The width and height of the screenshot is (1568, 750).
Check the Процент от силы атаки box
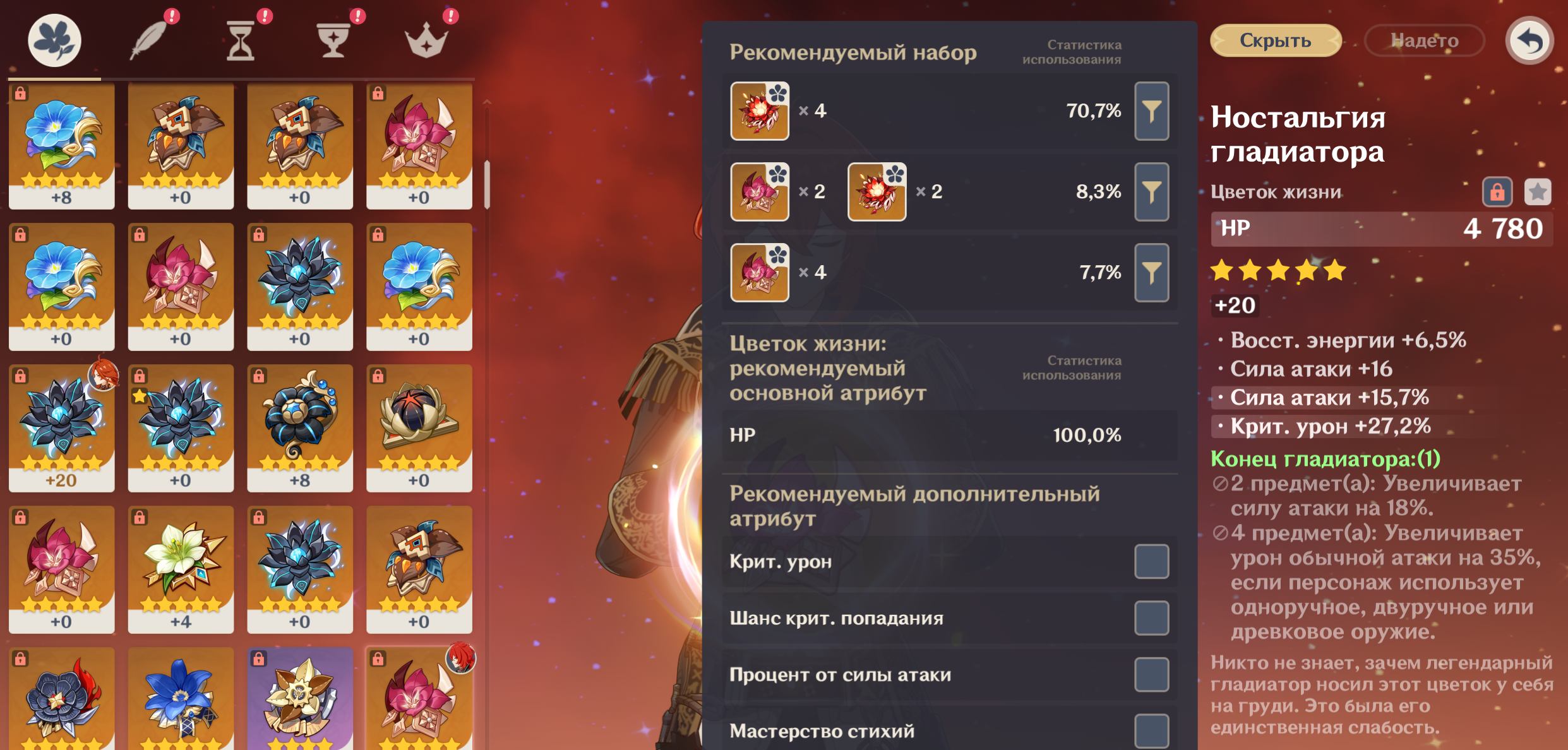(x=1151, y=674)
